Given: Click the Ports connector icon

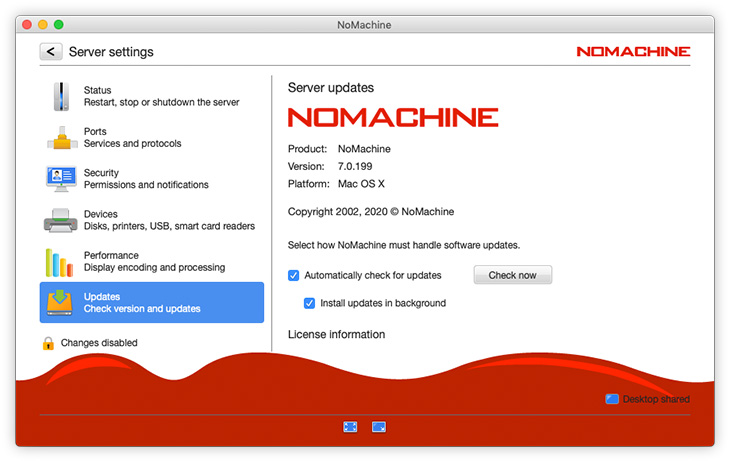Looking at the screenshot, I should pyautogui.click(x=61, y=138).
